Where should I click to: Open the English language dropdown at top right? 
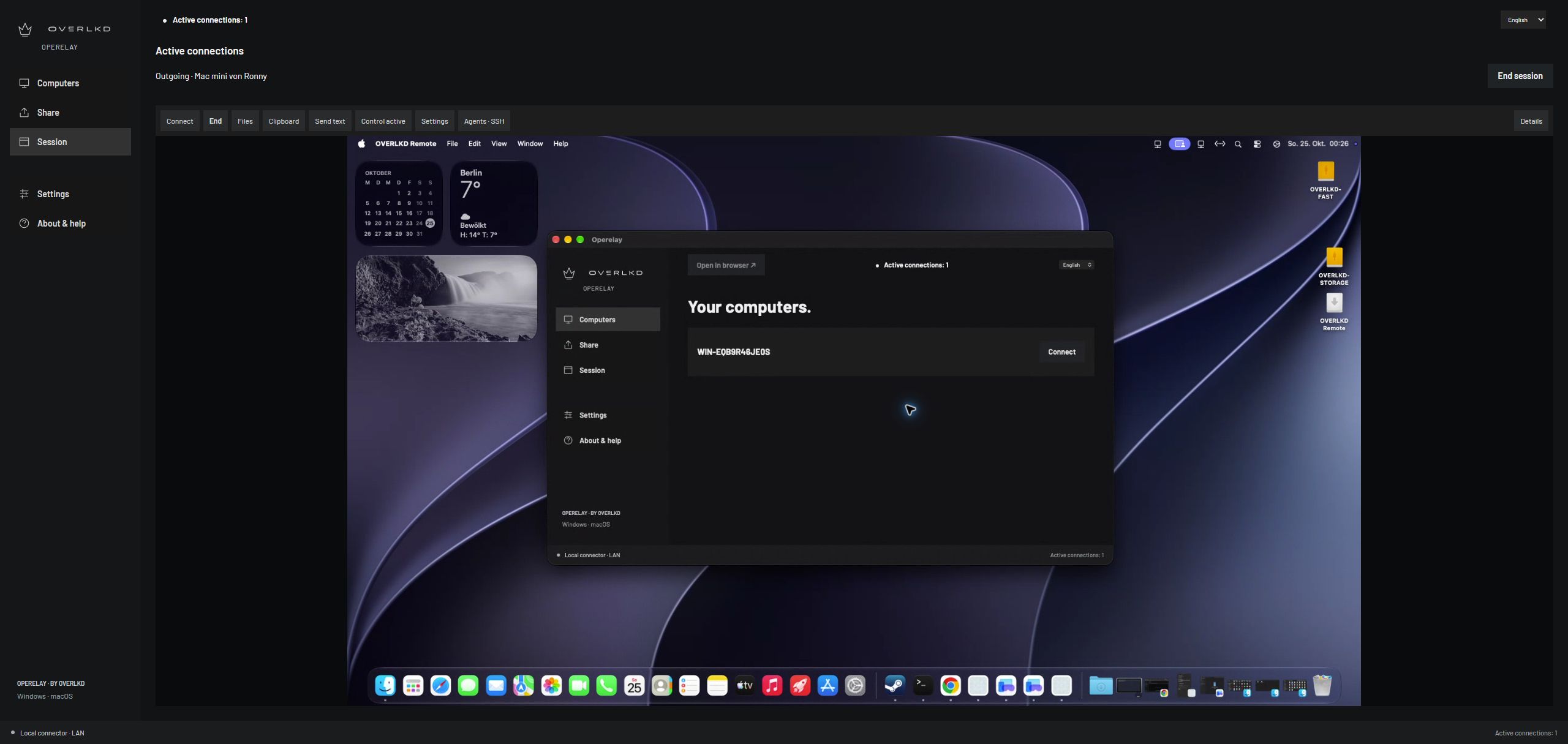click(x=1523, y=20)
